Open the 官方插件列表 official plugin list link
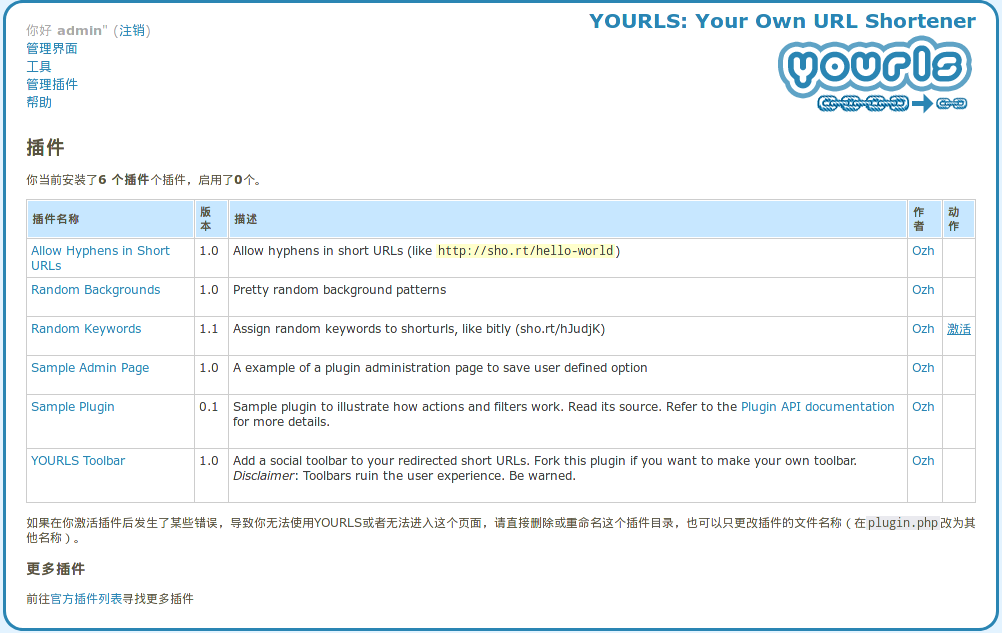The width and height of the screenshot is (1002, 633). (x=86, y=599)
